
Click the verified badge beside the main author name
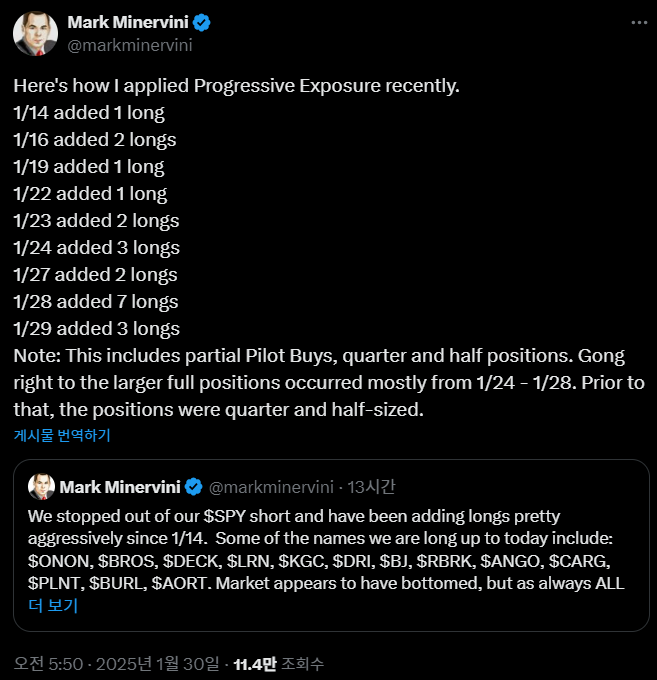click(x=202, y=22)
